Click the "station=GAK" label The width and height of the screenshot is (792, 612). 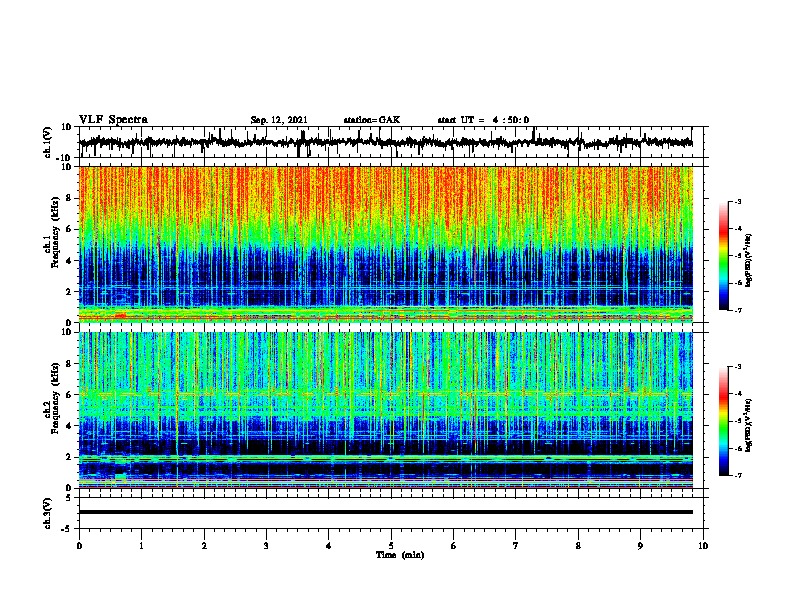[372, 120]
